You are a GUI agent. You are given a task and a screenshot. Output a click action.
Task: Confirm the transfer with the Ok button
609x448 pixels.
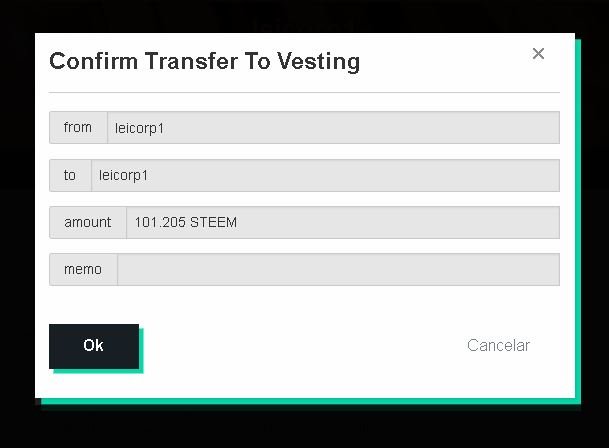coord(94,346)
